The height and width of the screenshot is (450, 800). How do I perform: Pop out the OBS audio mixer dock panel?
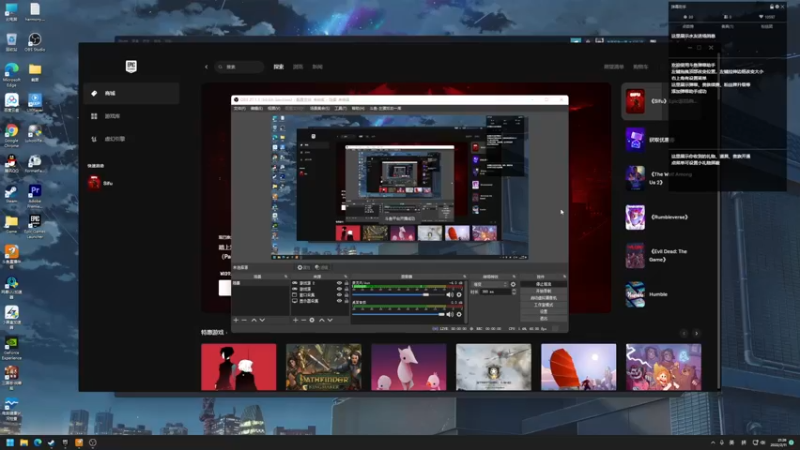465,277
